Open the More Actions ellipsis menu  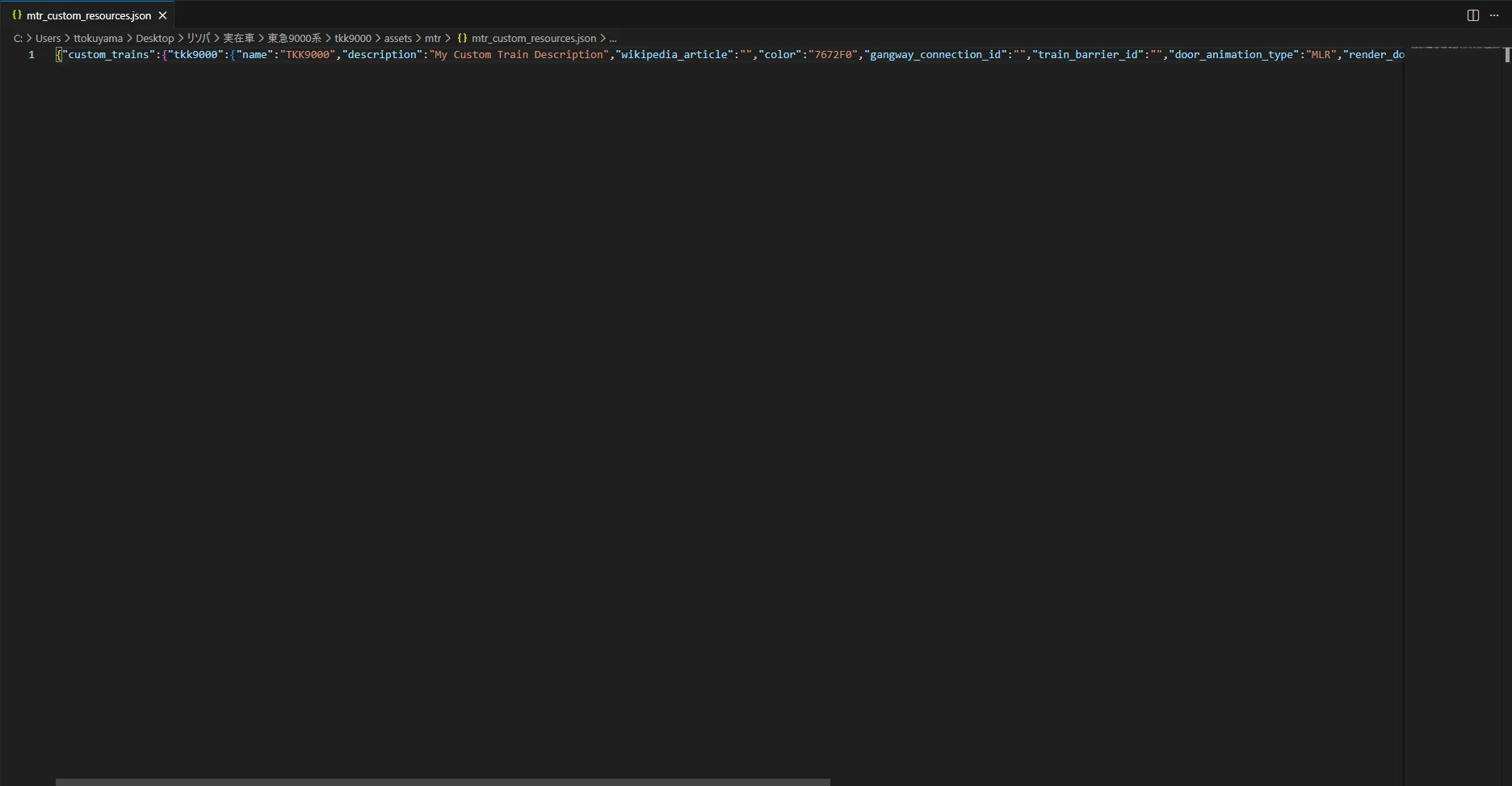(1494, 15)
